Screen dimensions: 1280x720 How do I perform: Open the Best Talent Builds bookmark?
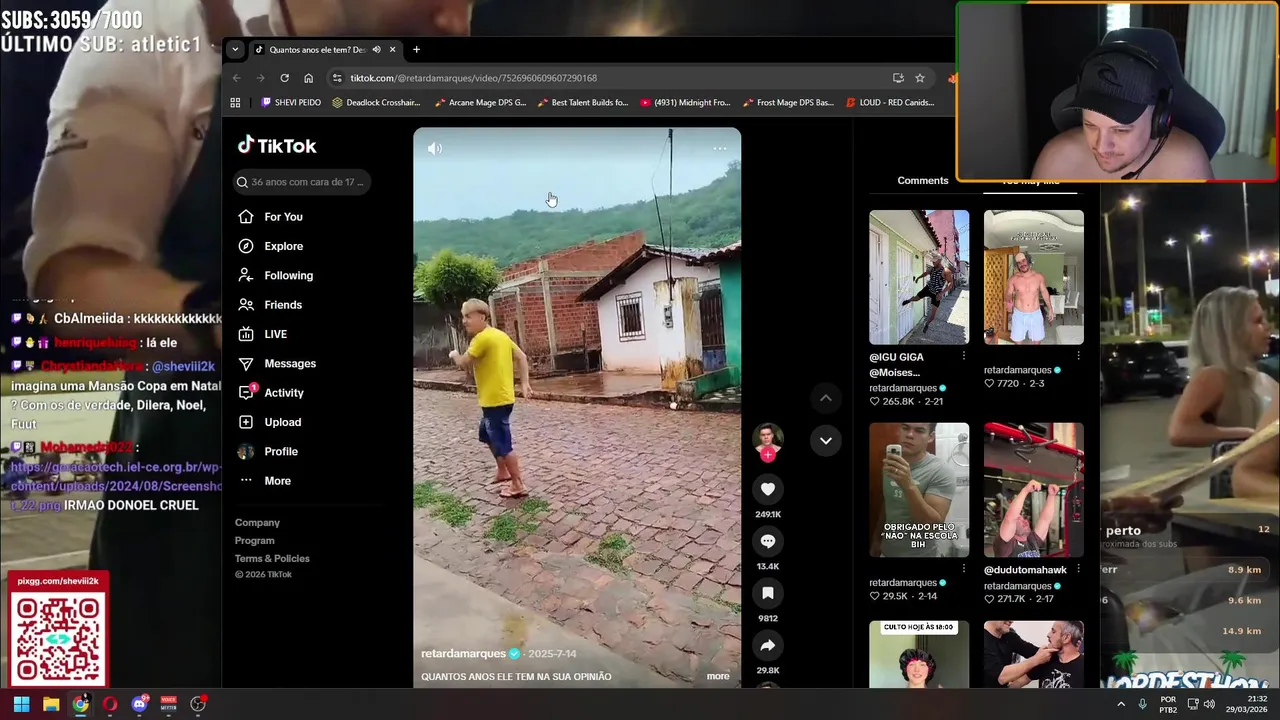(x=583, y=102)
